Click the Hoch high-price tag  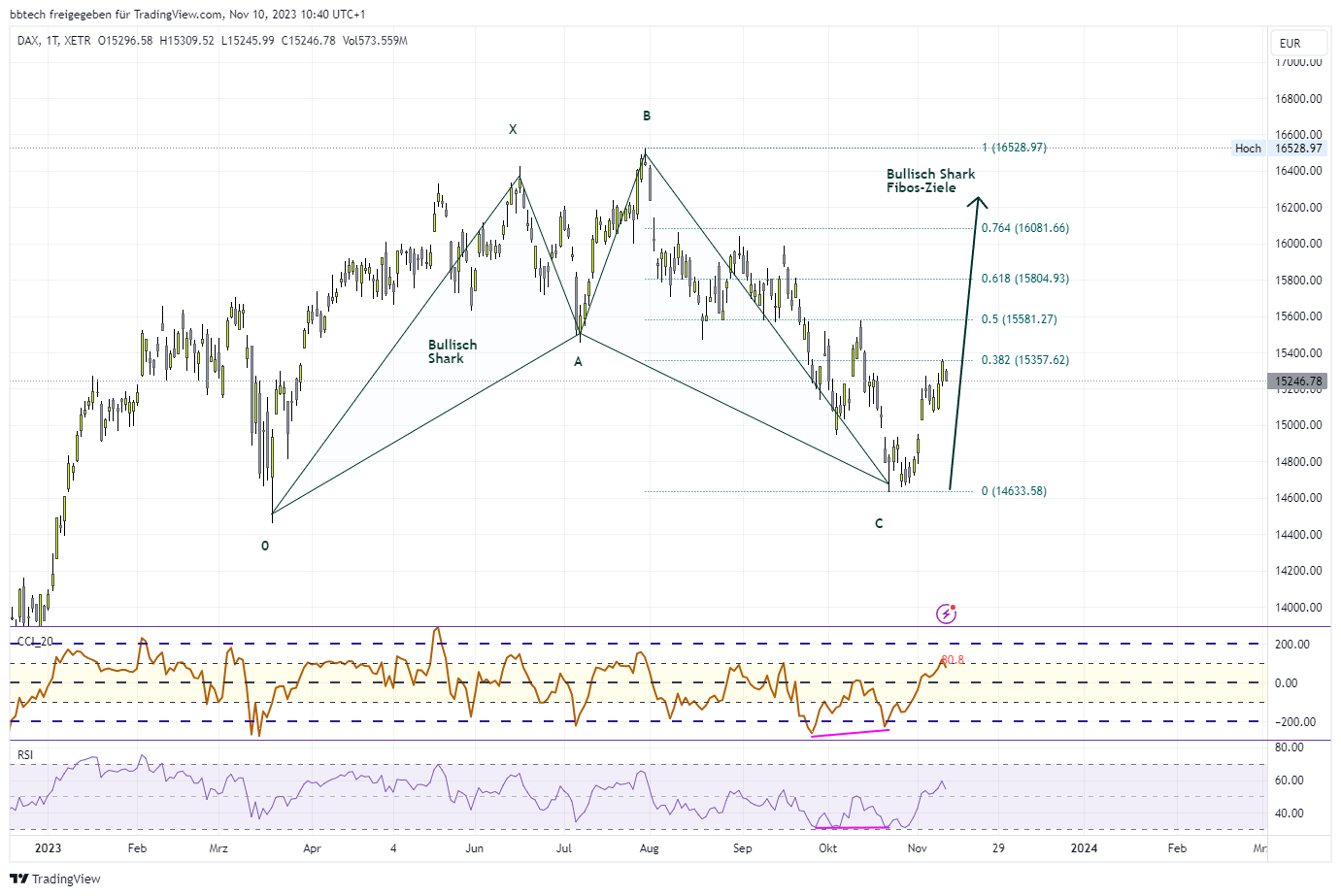pyautogui.click(x=1248, y=149)
